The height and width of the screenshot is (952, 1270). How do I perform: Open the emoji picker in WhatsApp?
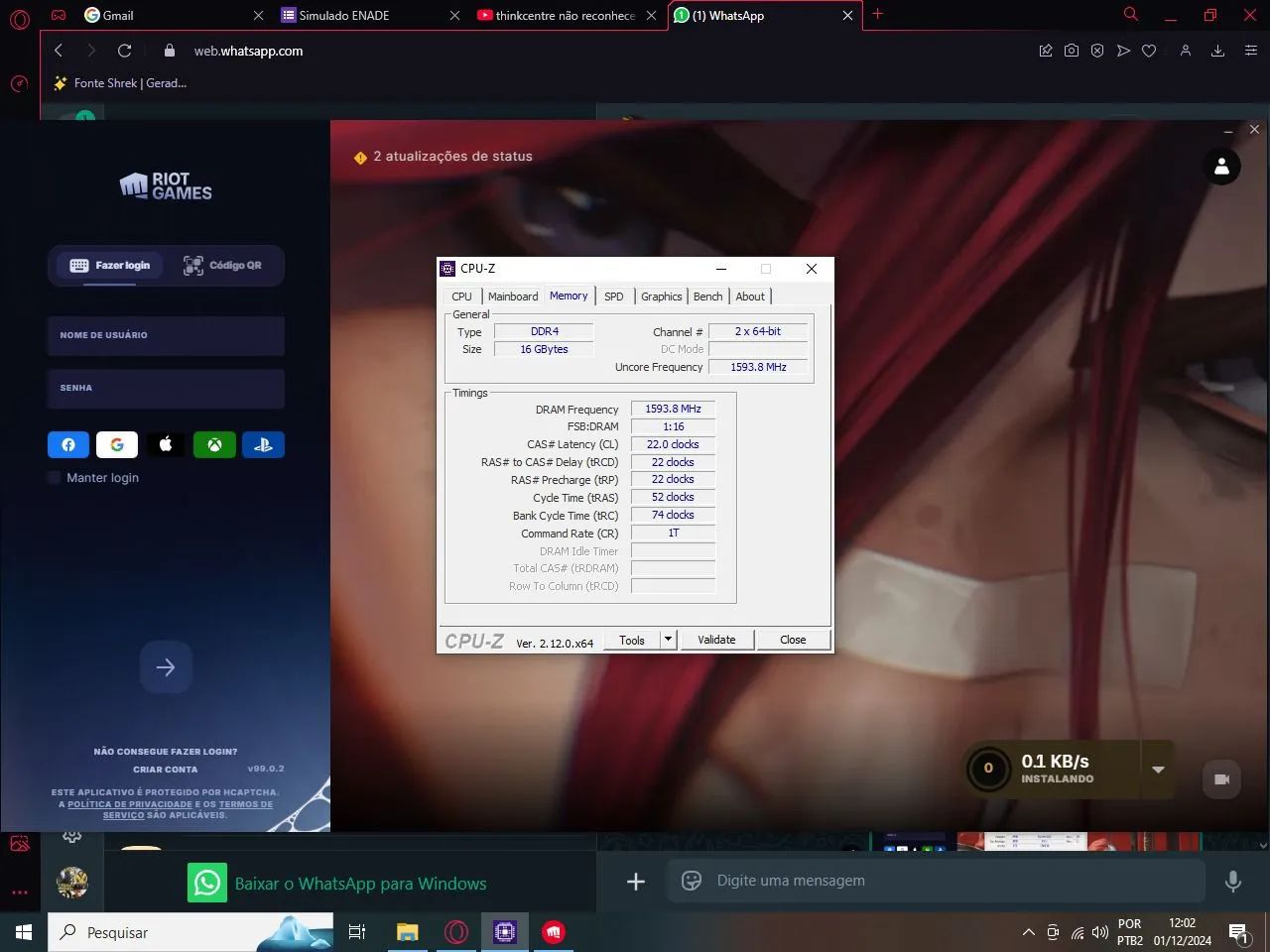(x=691, y=881)
